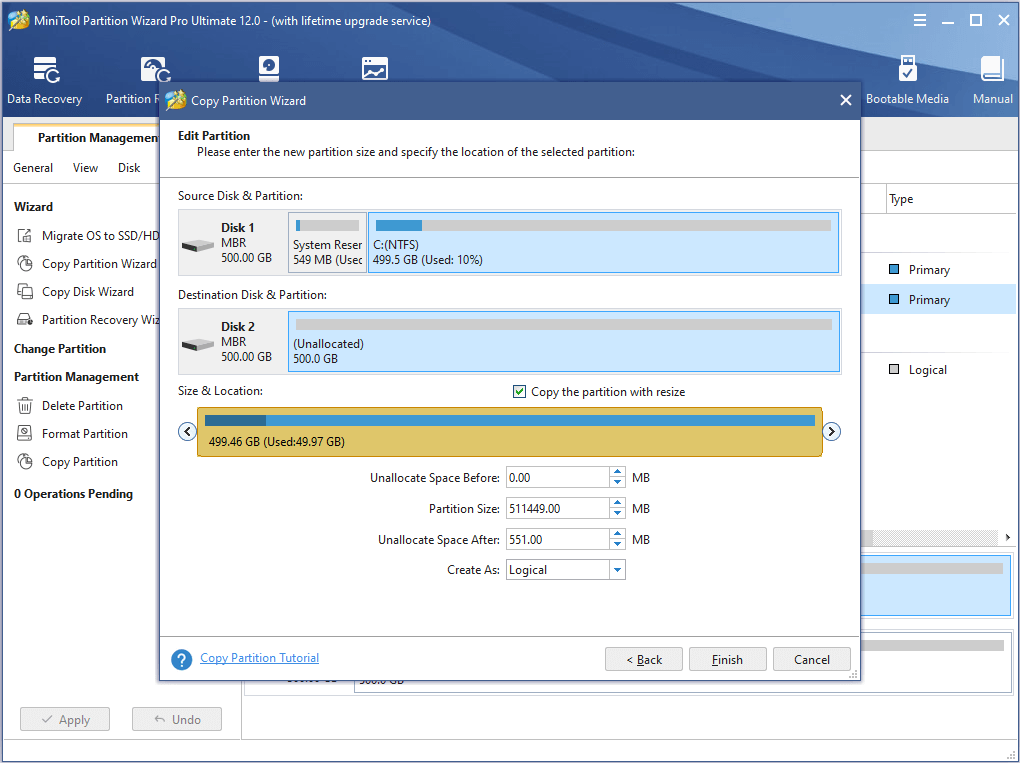Open the hamburger menu in the title bar

[920, 21]
